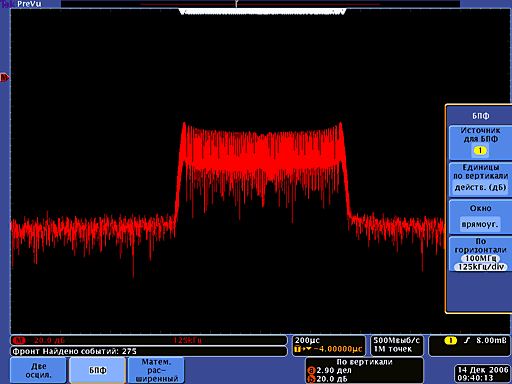Click the white record-view bracket at top
The image size is (512, 384).
pos(263,12)
